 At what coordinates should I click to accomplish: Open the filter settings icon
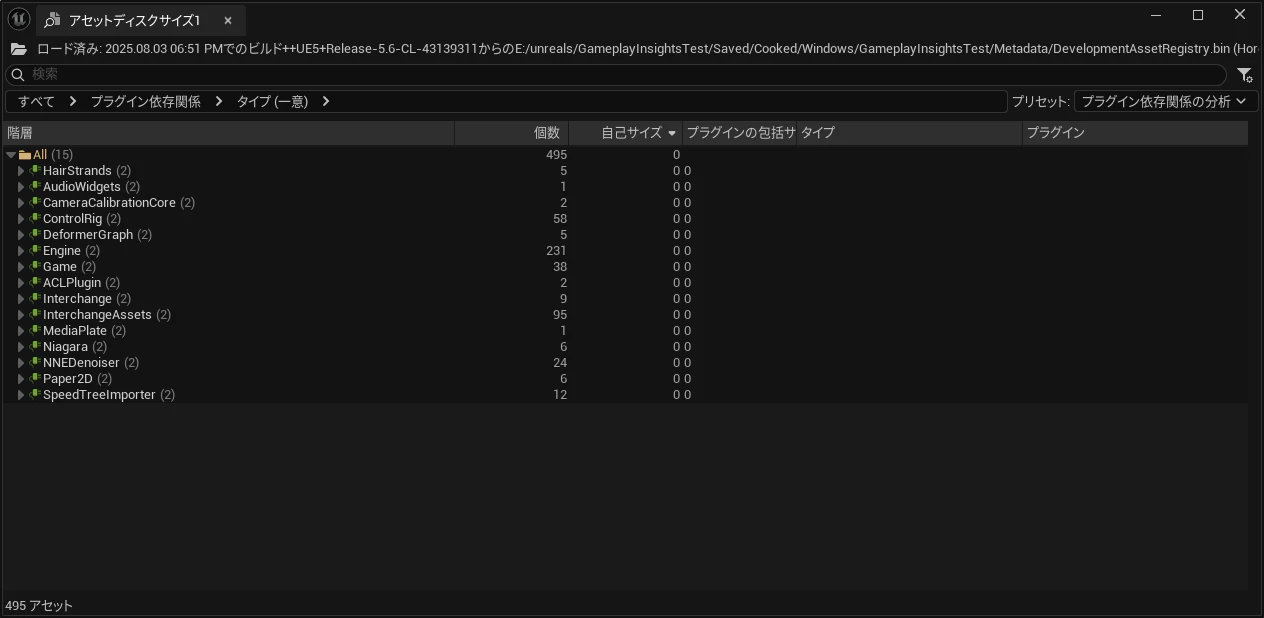point(1245,75)
